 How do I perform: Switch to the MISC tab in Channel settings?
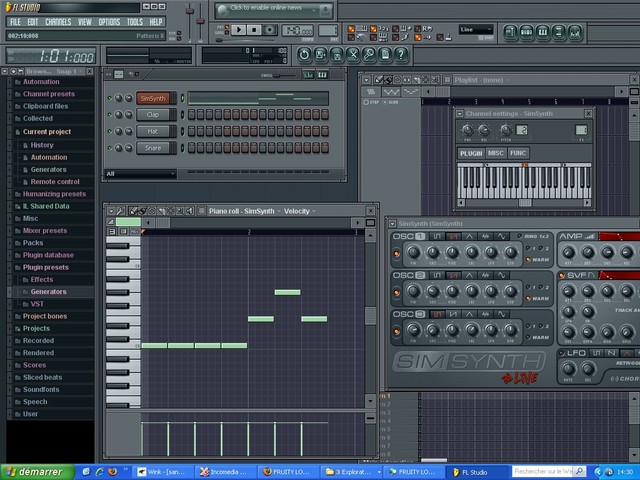coord(496,153)
